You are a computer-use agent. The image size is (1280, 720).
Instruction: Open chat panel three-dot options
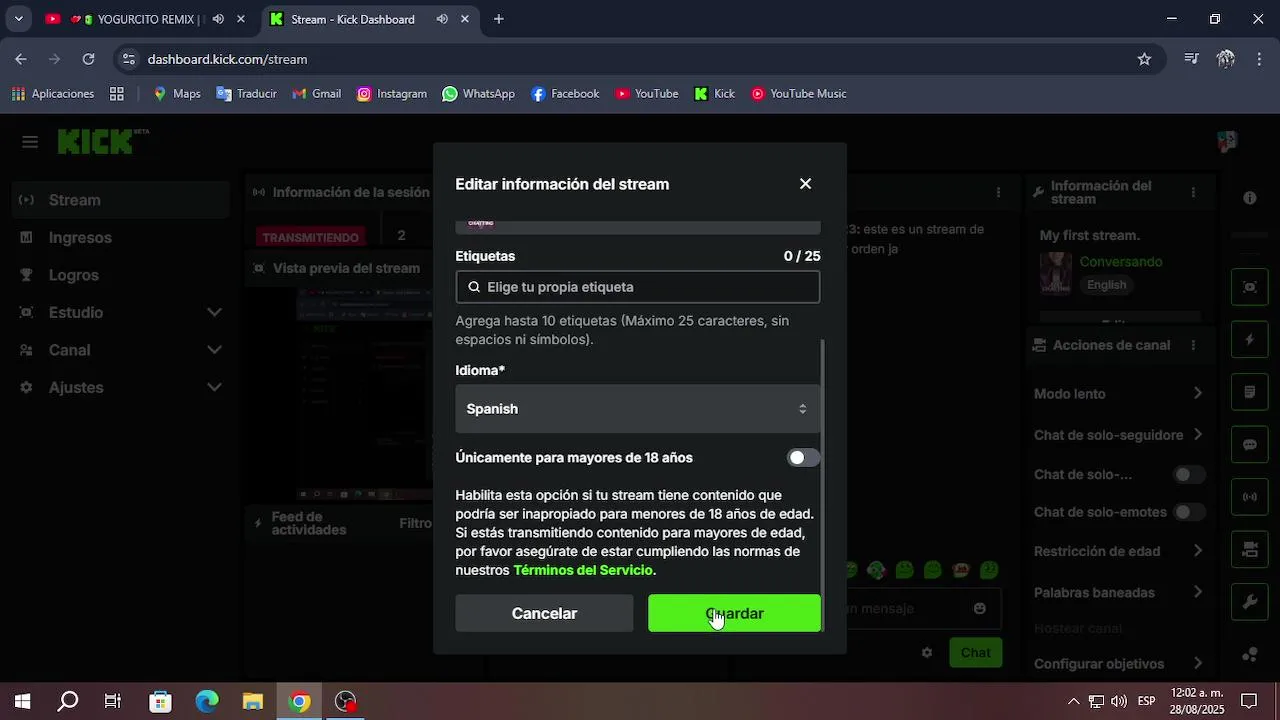(998, 192)
